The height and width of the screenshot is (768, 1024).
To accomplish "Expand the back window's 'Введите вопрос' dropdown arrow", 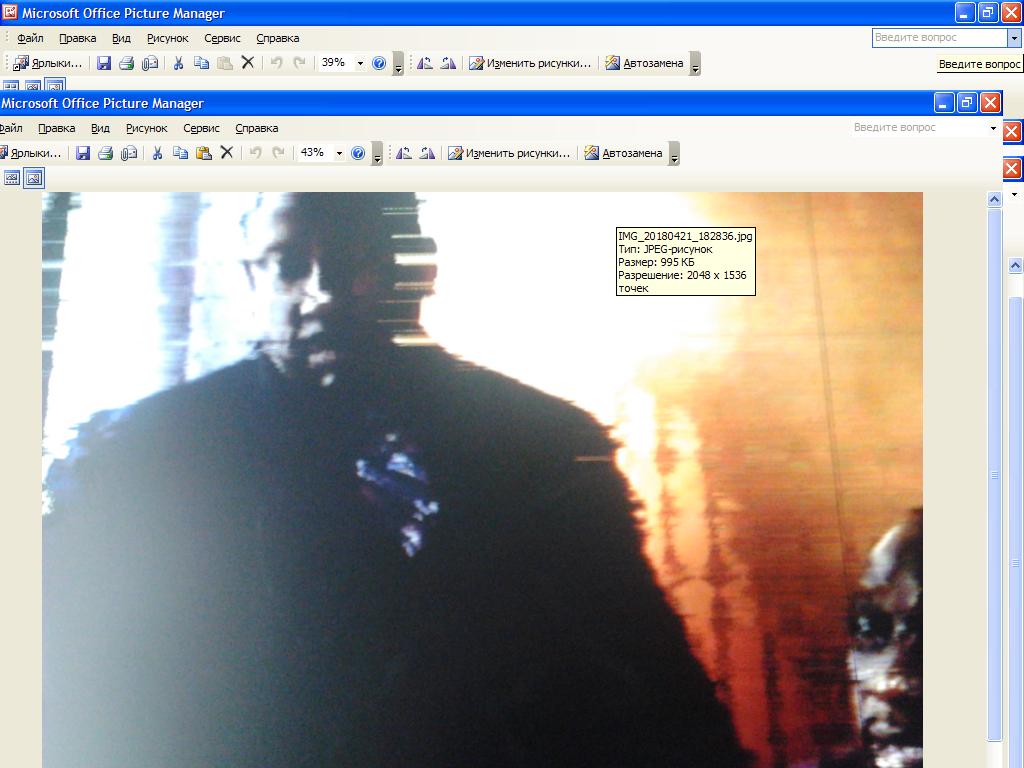I will tap(1014, 38).
